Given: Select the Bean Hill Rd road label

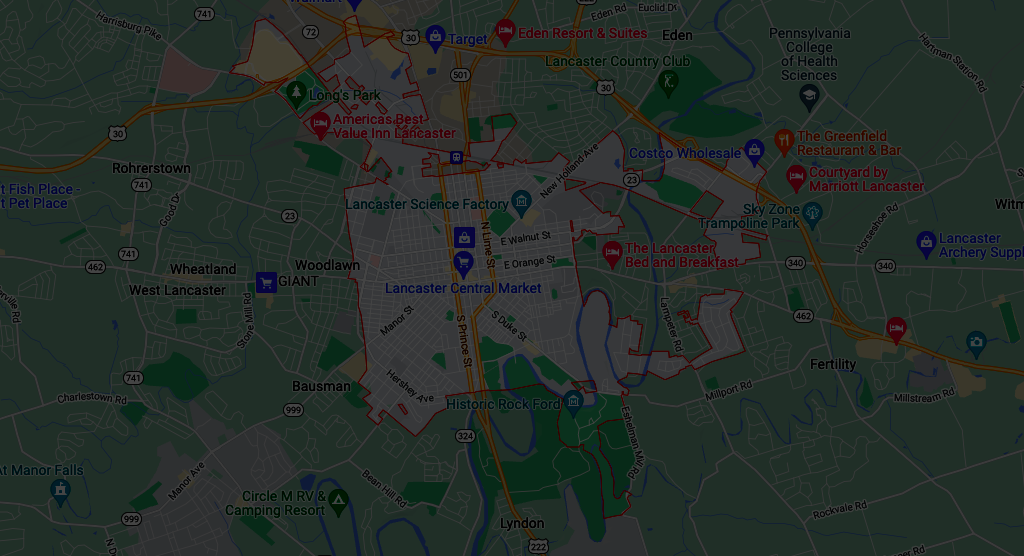Looking at the screenshot, I should [x=385, y=488].
